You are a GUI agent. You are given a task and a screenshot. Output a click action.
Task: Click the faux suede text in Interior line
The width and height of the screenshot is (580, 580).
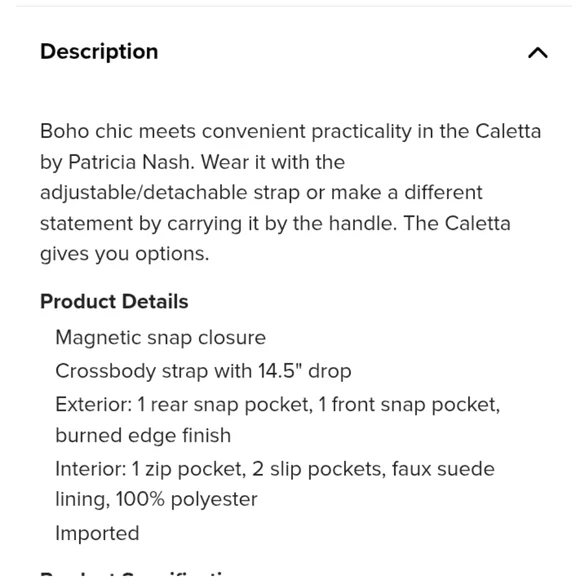[x=443, y=469]
